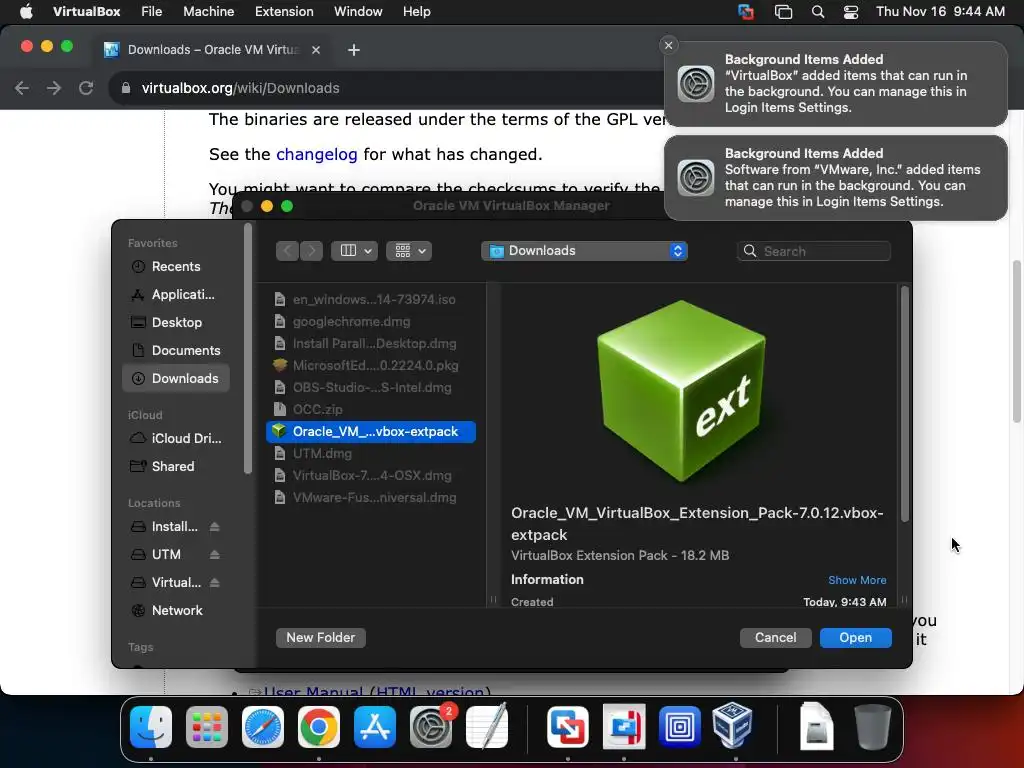Open the VirtualBox application menu
Viewport: 1024px width, 768px height.
pyautogui.click(x=87, y=12)
